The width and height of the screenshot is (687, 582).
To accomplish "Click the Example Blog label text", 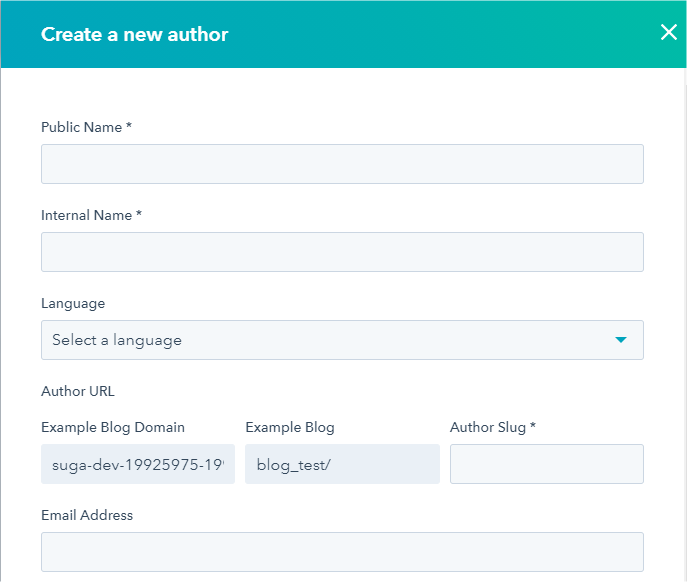I will tap(290, 427).
